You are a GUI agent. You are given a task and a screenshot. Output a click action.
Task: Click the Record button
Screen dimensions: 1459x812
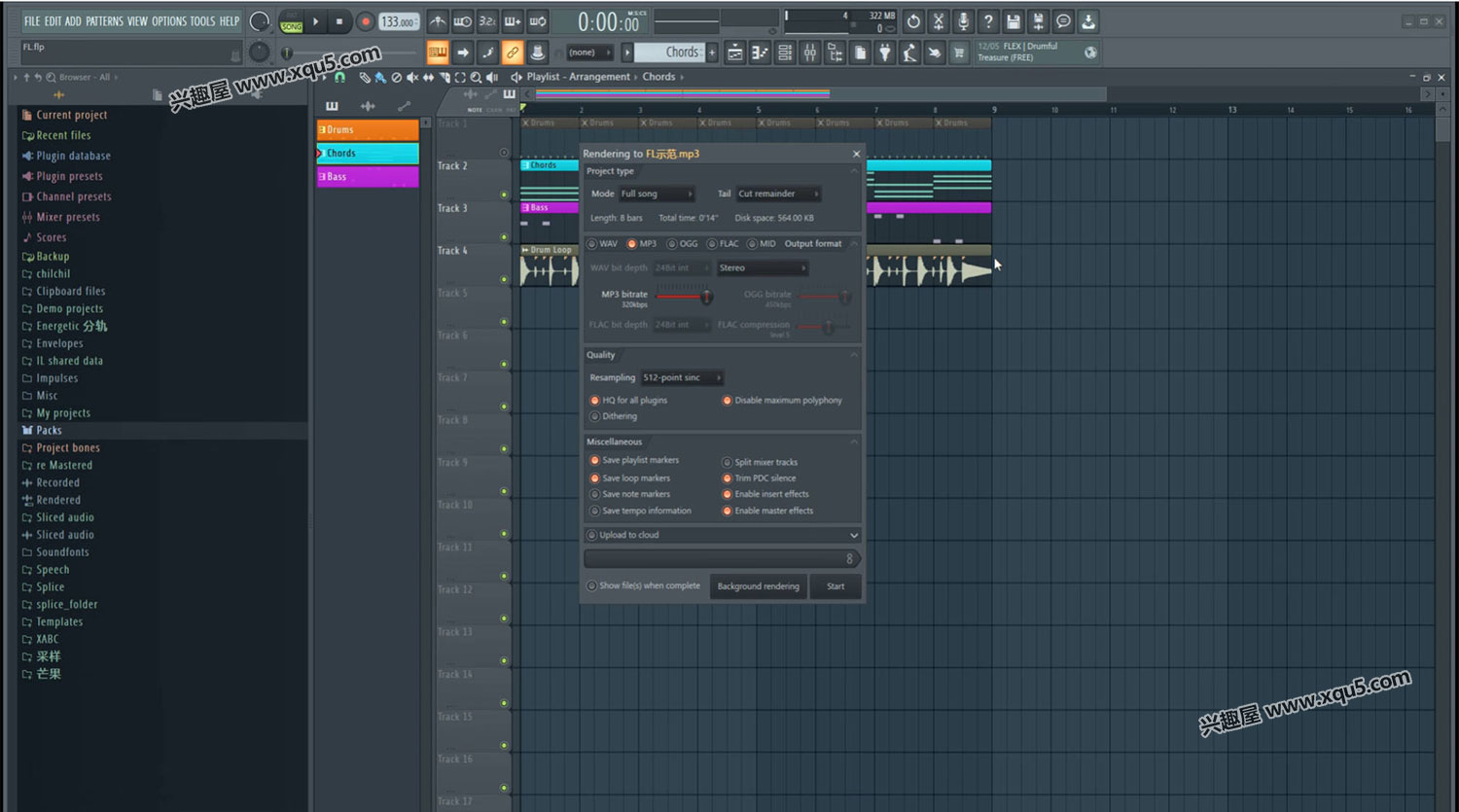366,21
